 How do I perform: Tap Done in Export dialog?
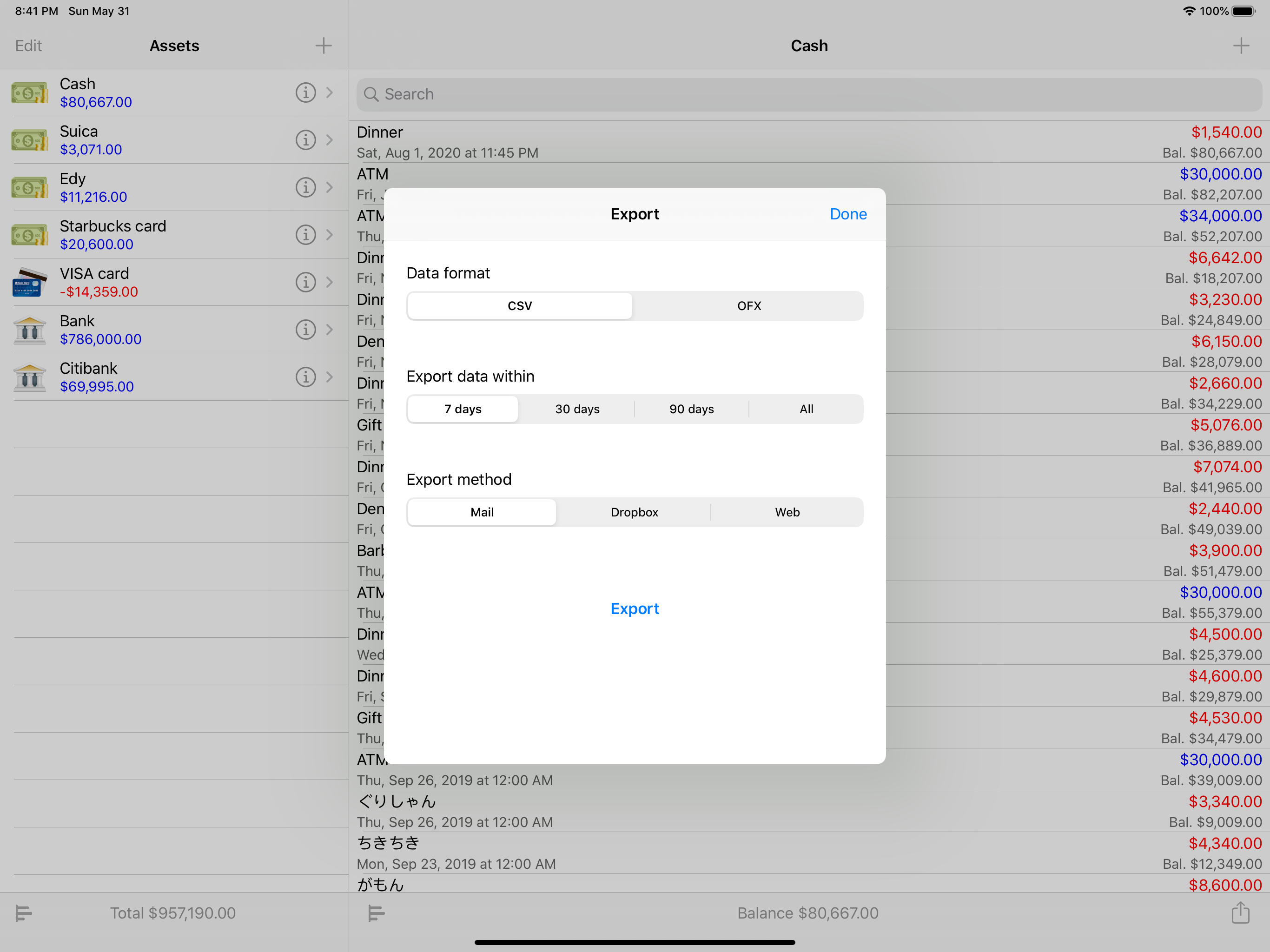click(x=848, y=214)
